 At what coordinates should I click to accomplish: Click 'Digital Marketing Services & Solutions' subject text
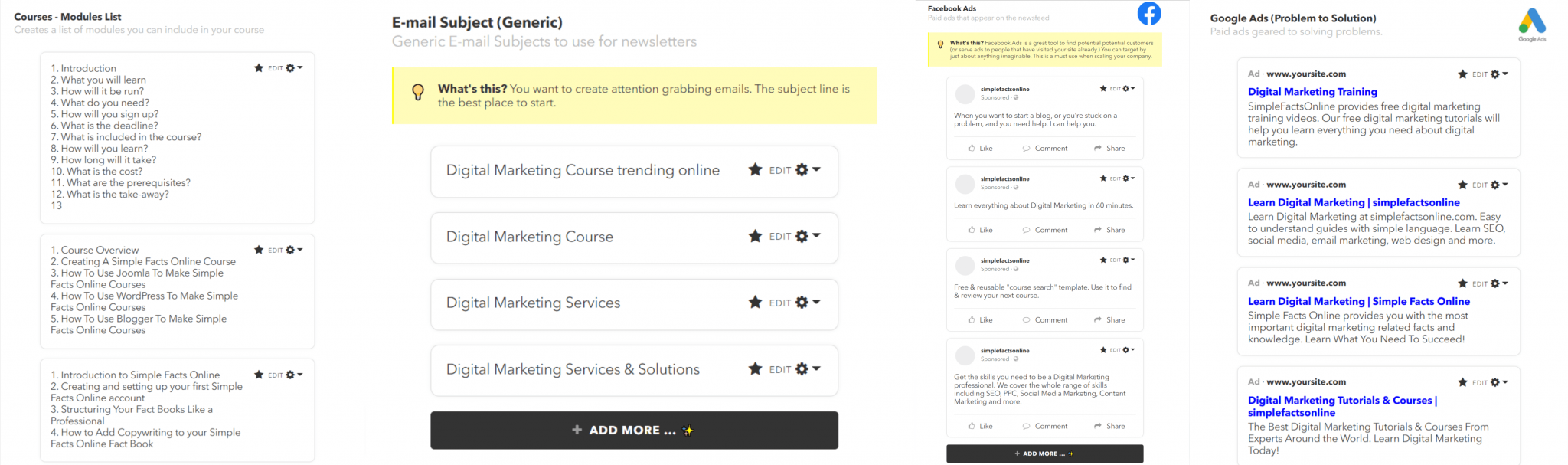[x=573, y=369]
